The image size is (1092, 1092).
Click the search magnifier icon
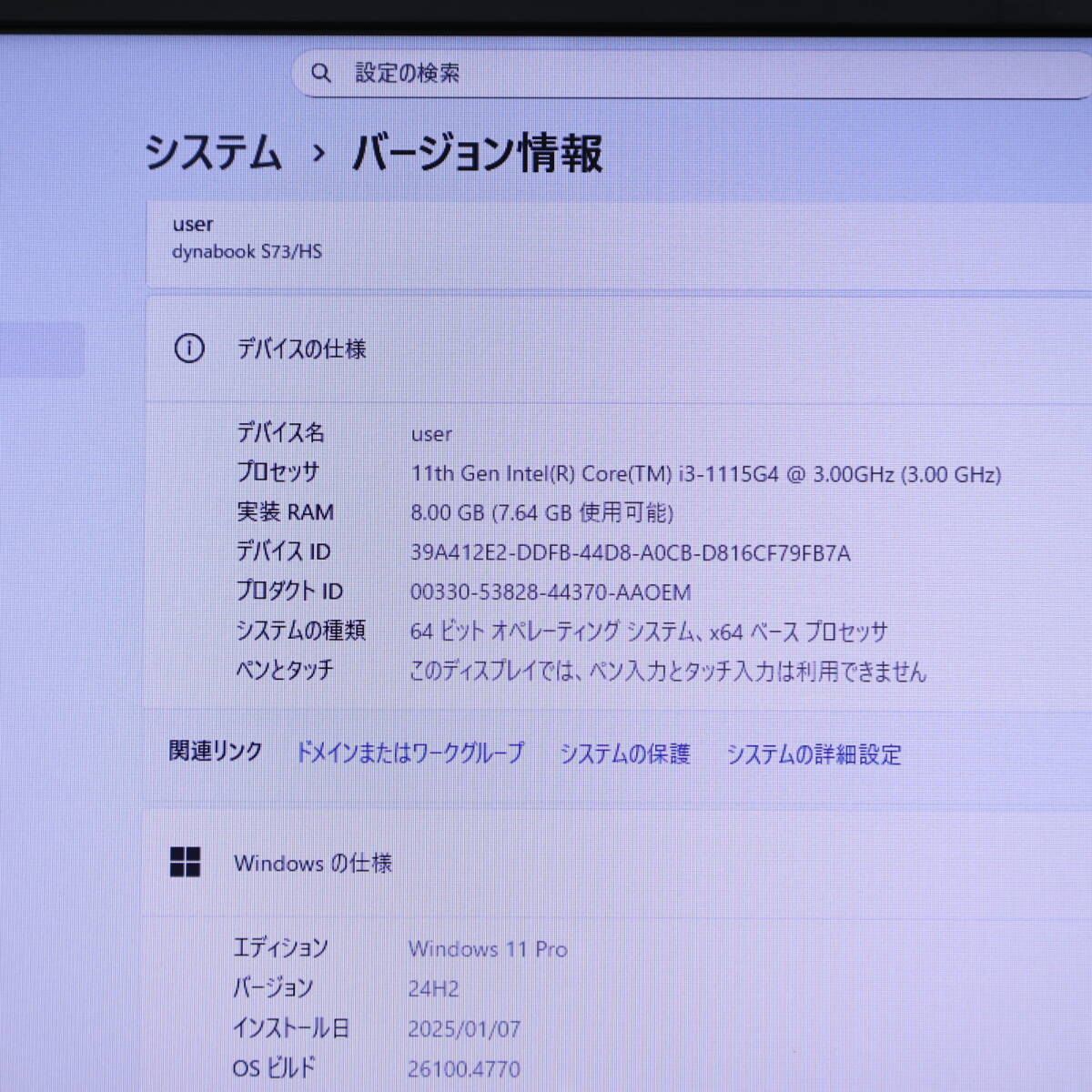pos(321,73)
